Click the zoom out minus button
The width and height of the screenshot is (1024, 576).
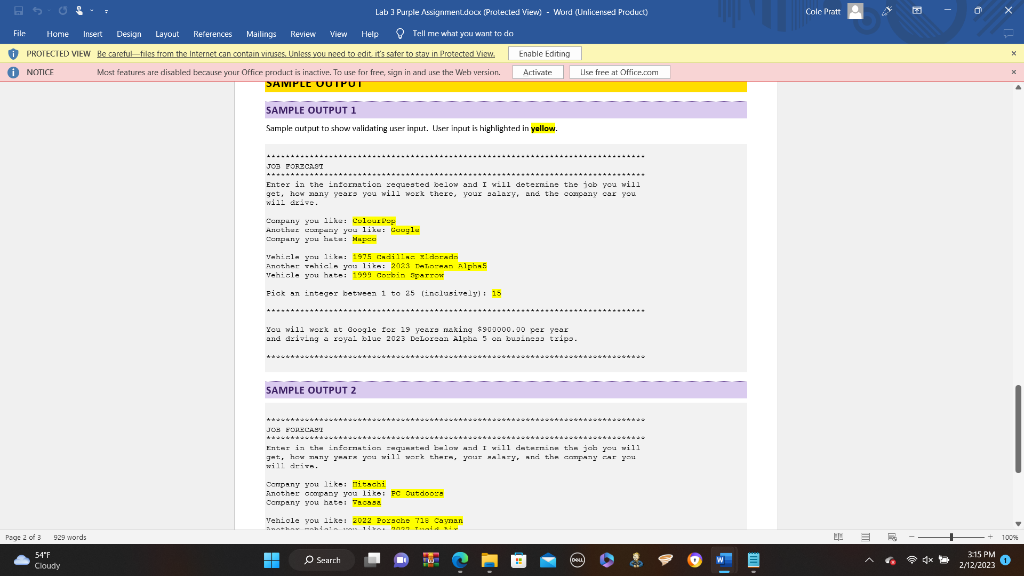click(x=912, y=537)
